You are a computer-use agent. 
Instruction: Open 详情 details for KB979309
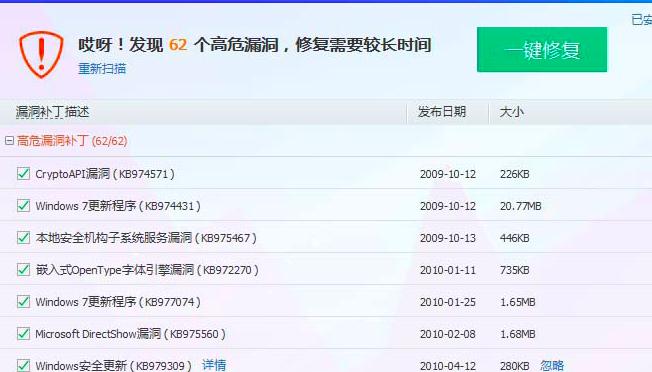(x=214, y=365)
